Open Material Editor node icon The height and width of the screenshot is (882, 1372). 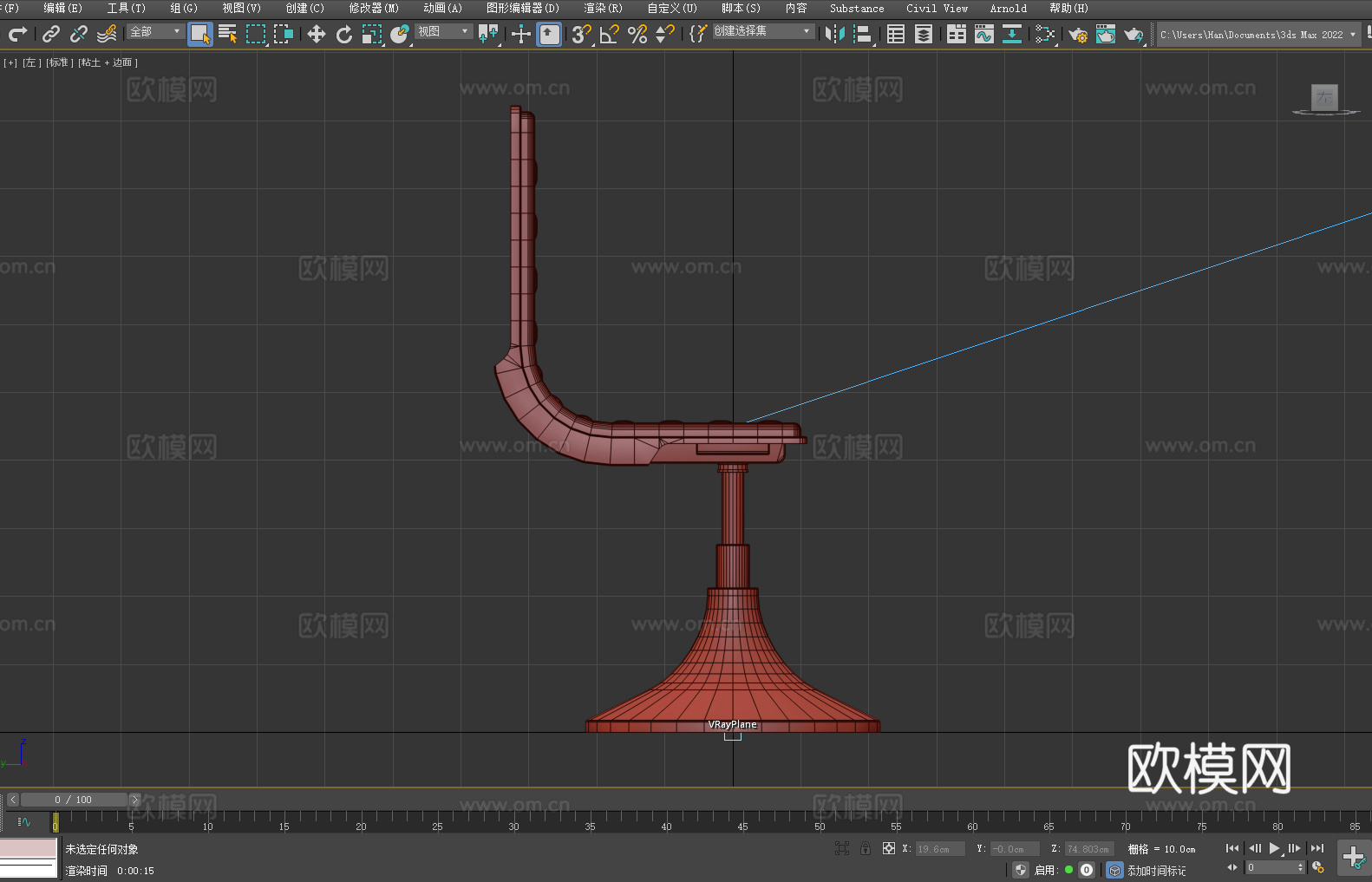coord(1045,34)
